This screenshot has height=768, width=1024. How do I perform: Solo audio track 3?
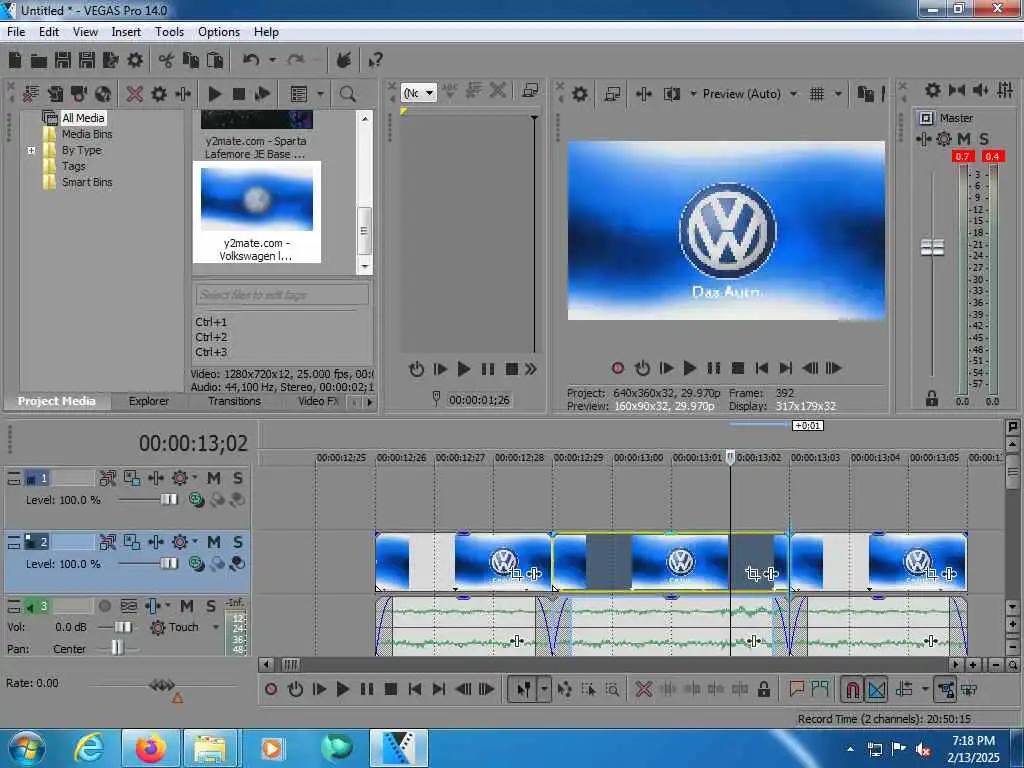210,606
